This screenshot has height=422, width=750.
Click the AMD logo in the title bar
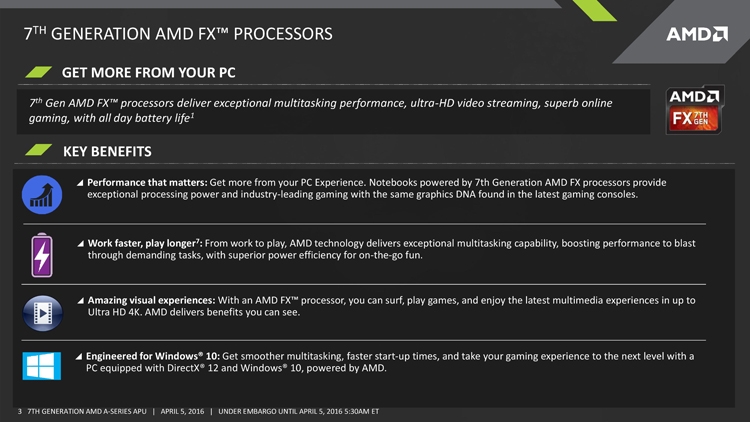click(697, 35)
